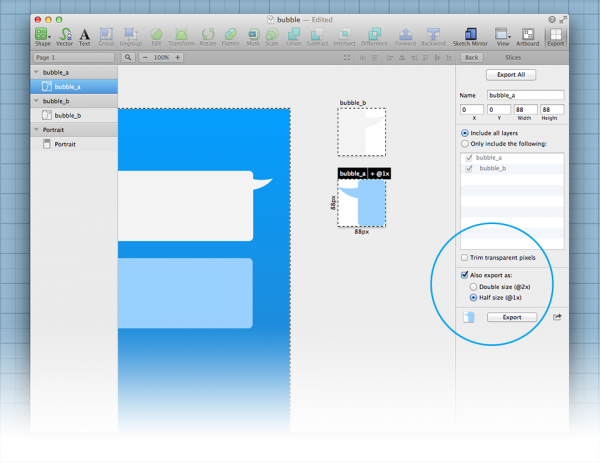Collapse the bubble_a group in layer list
The image size is (600, 463).
pos(38,73)
